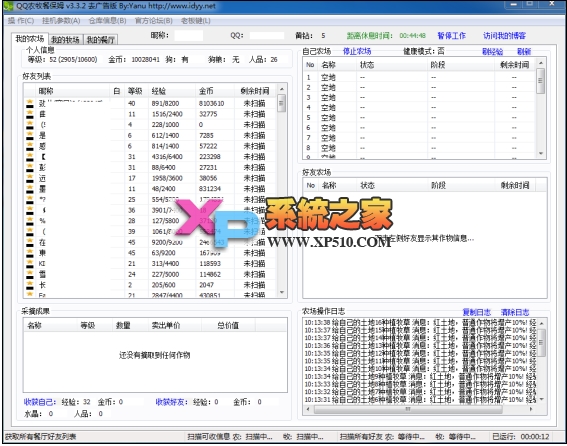
Task: Select friend with gold 8103610
Action: click(150, 103)
